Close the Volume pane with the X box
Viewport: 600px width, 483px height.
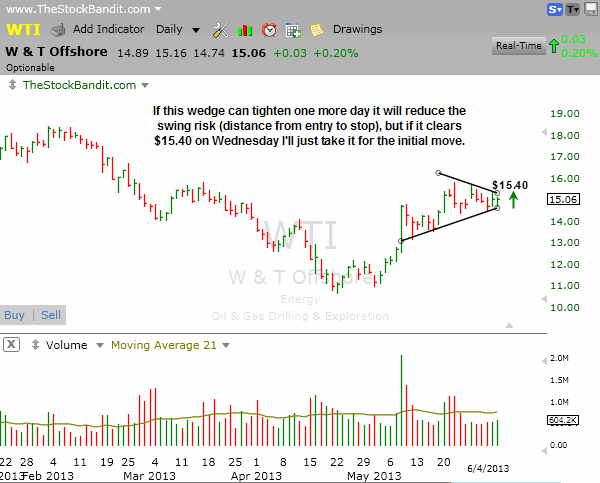pyautogui.click(x=11, y=344)
